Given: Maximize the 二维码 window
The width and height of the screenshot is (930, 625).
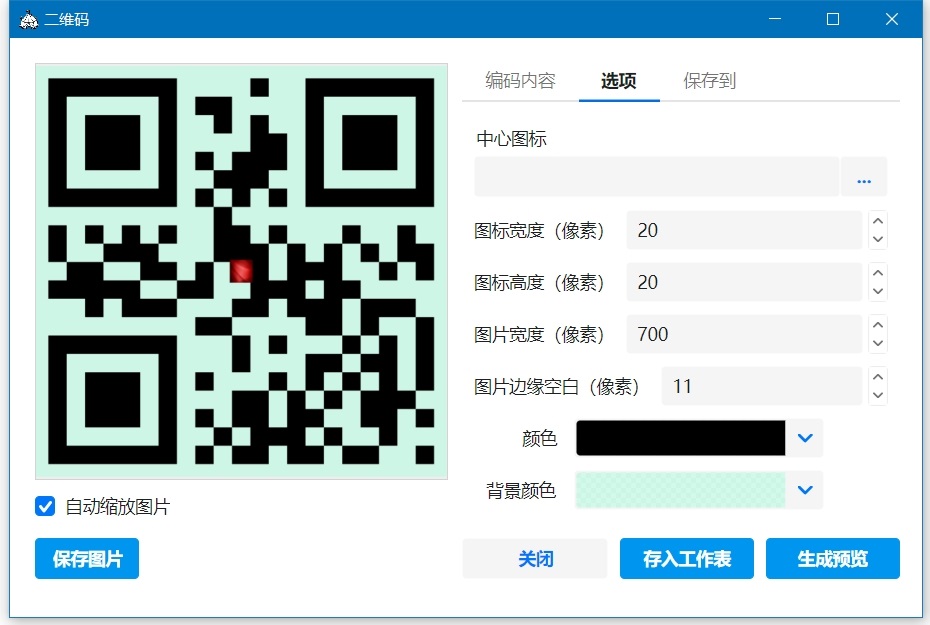Looking at the screenshot, I should 833,19.
